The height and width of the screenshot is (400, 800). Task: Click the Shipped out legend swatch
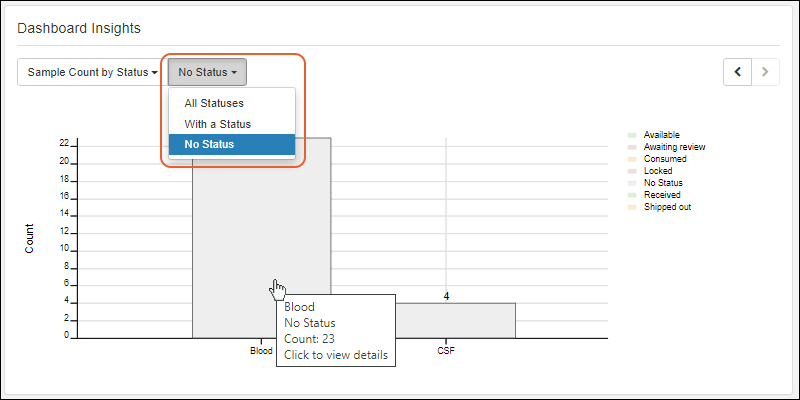point(632,207)
